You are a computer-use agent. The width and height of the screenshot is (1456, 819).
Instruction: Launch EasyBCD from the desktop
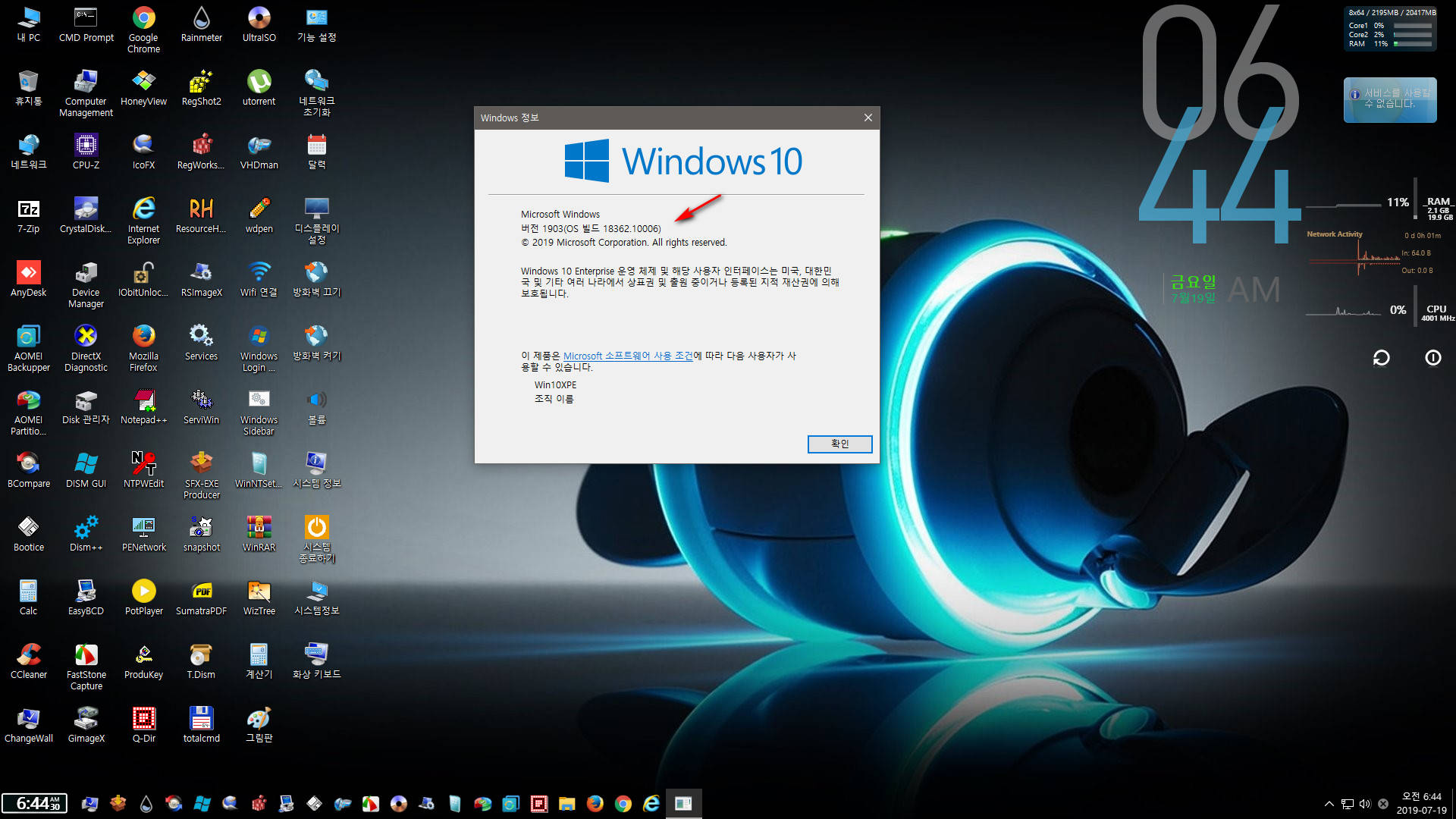tap(86, 598)
